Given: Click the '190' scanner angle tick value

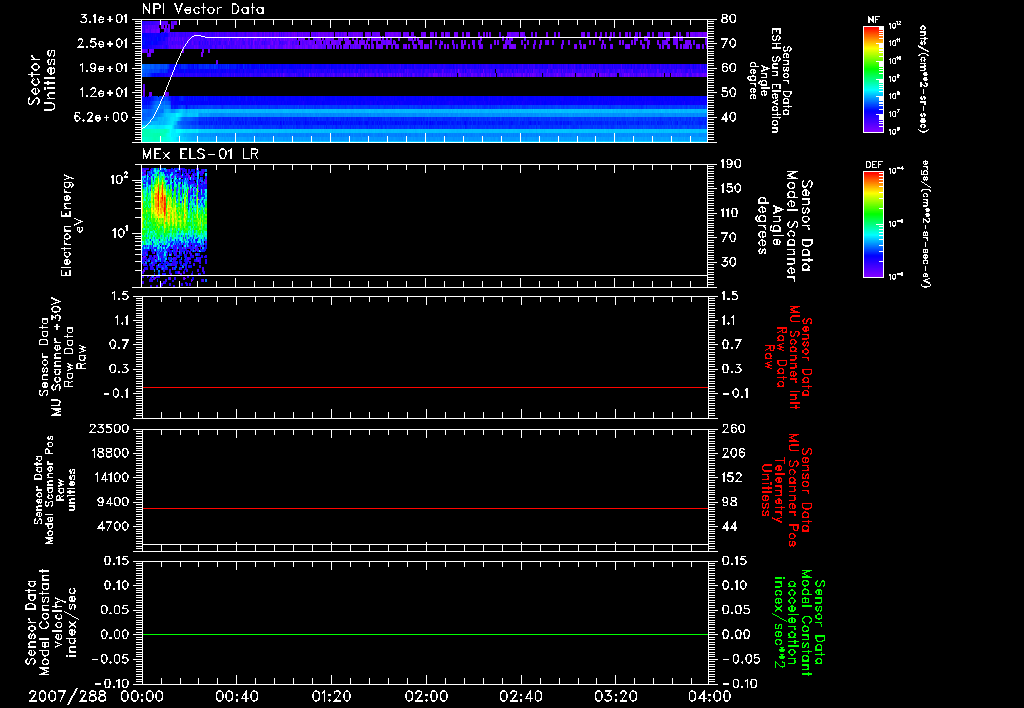Looking at the screenshot, I should point(731,164).
